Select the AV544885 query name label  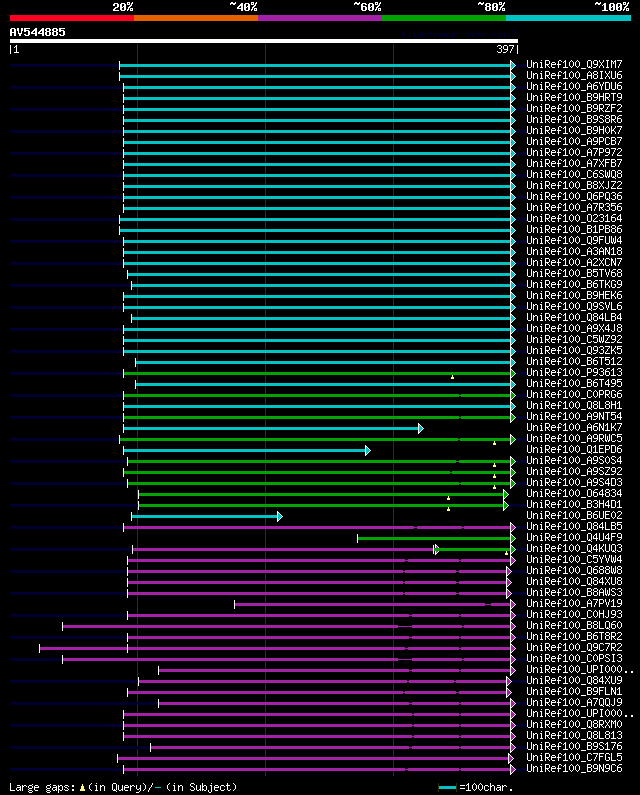[38, 32]
